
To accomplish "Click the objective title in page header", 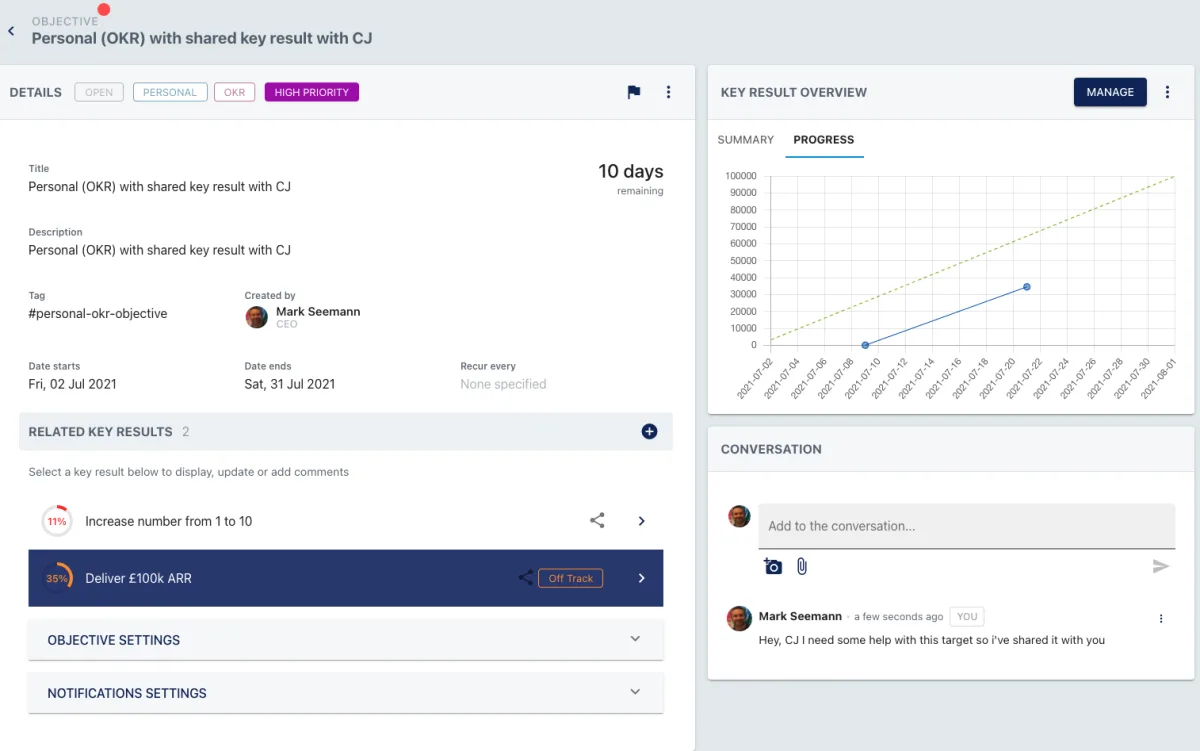I will pyautogui.click(x=202, y=38).
